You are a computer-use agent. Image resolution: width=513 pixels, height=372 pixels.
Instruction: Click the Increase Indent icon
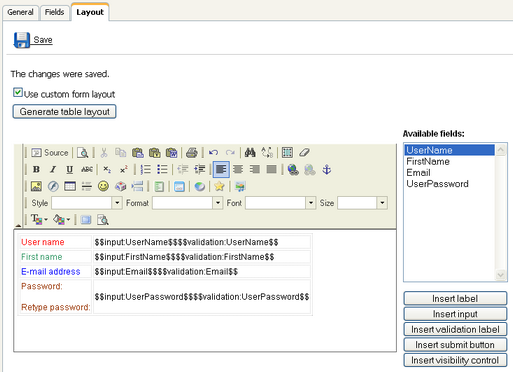pyautogui.click(x=200, y=169)
